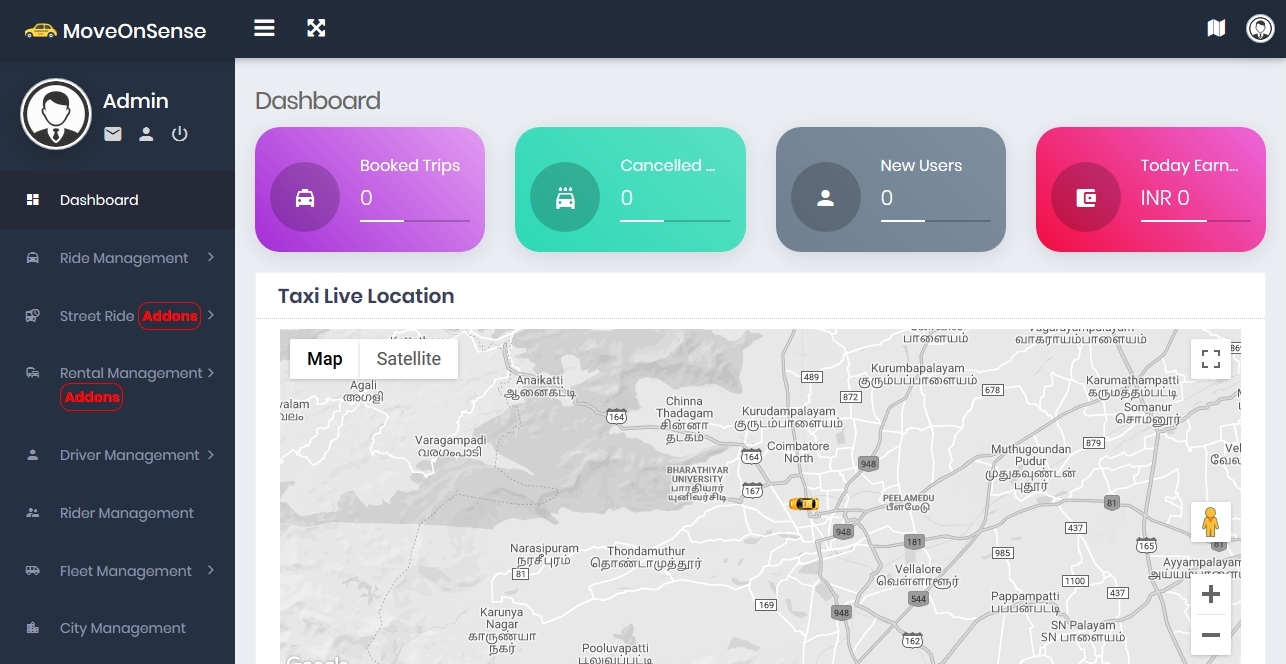The image size is (1286, 664).
Task: Click the Coimbatore North label on map
Action: 798,452
